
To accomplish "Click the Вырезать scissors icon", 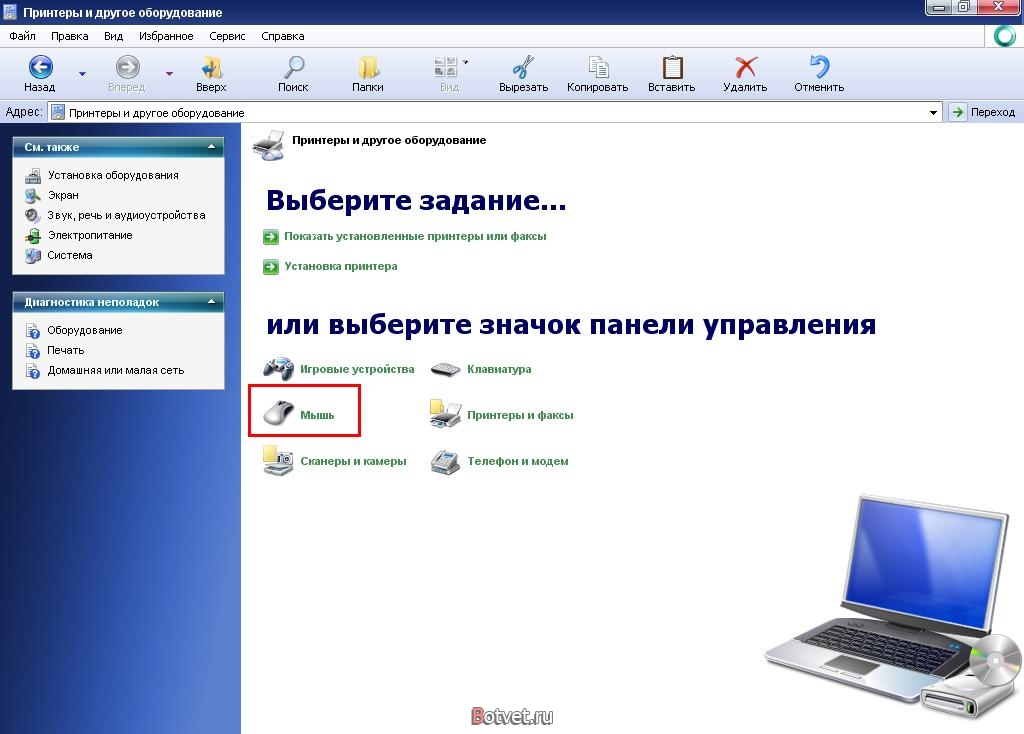I will tap(523, 67).
